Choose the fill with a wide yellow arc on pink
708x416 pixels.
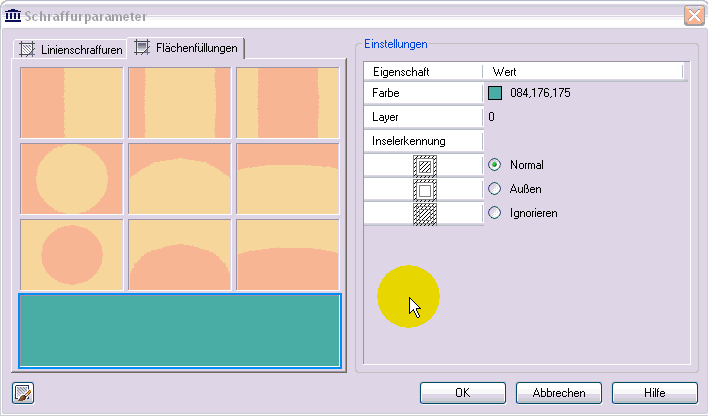288,179
